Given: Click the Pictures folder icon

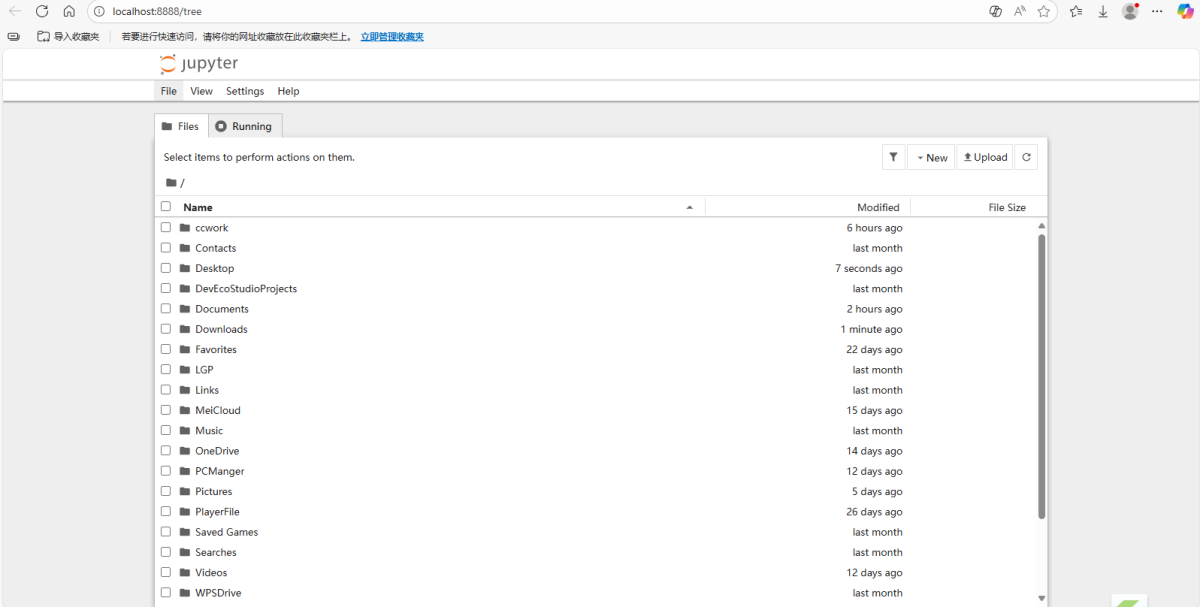Looking at the screenshot, I should [x=185, y=492].
